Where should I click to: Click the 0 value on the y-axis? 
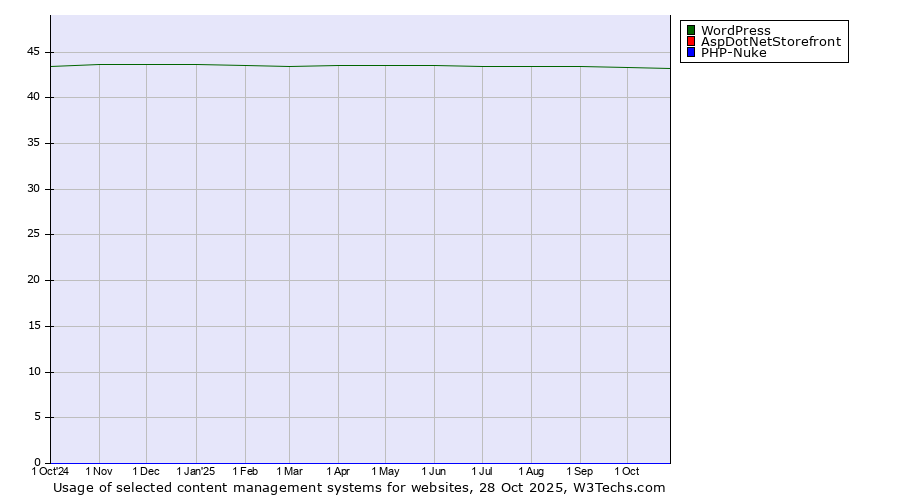point(37,463)
